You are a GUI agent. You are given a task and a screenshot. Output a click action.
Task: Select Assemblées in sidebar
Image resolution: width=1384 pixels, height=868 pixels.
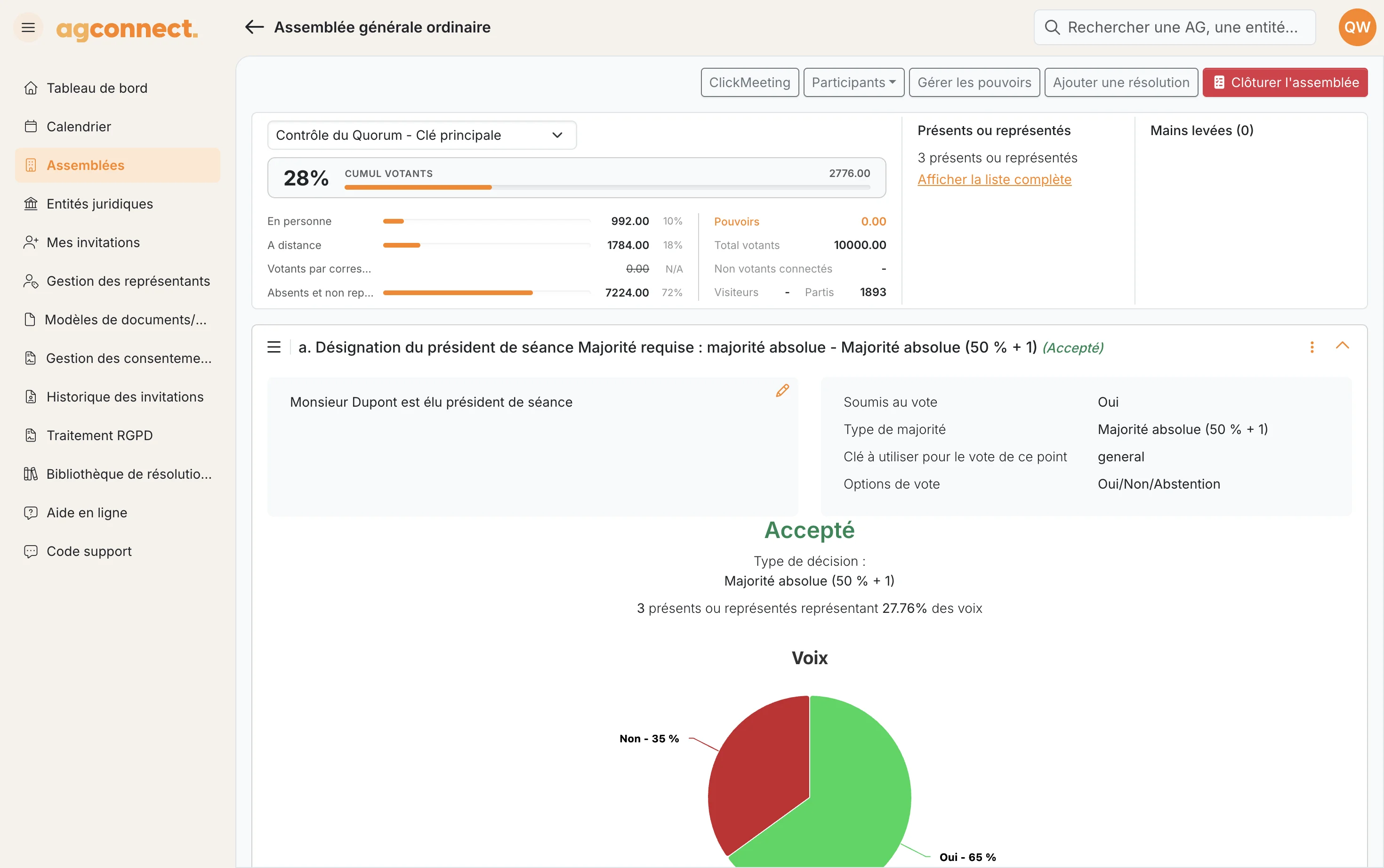(118, 165)
